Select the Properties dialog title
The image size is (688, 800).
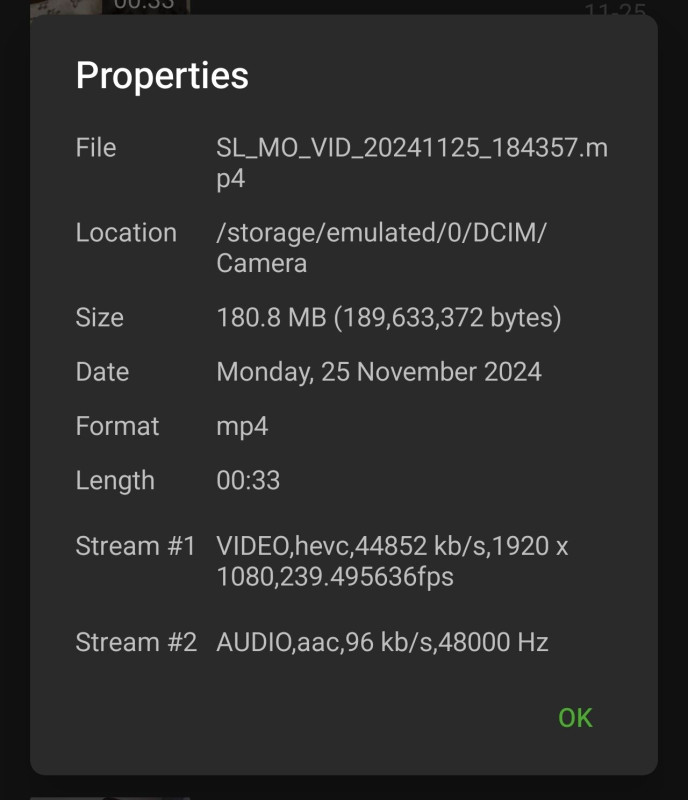(x=162, y=76)
